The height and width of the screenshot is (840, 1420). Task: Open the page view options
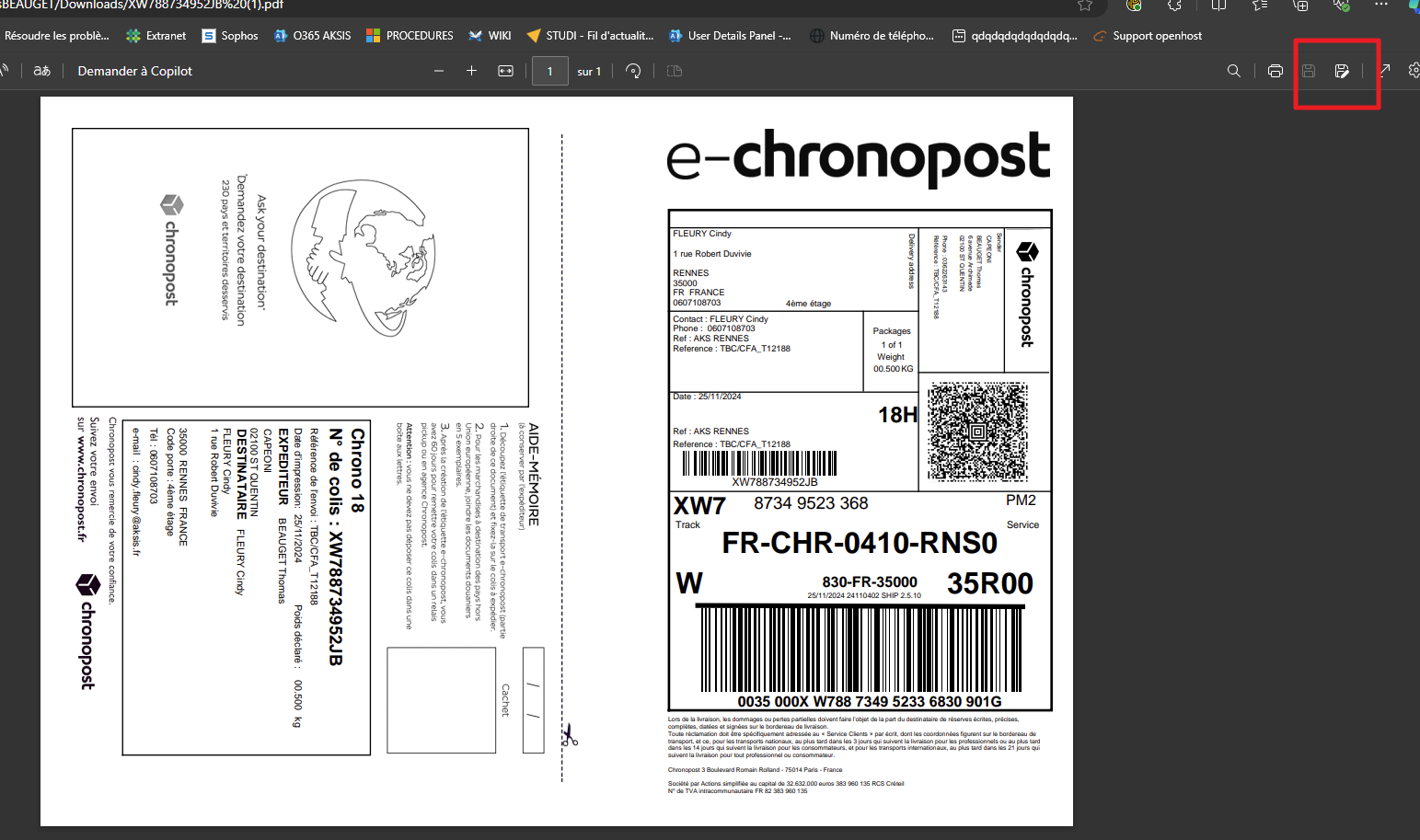coord(675,71)
